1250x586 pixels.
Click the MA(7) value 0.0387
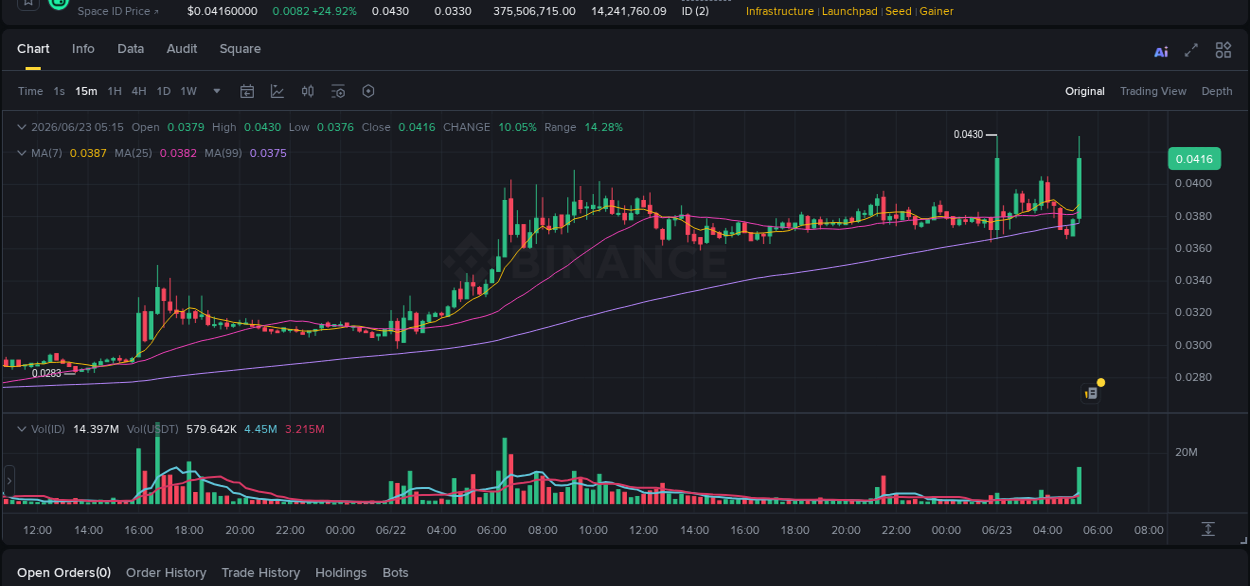pos(88,153)
